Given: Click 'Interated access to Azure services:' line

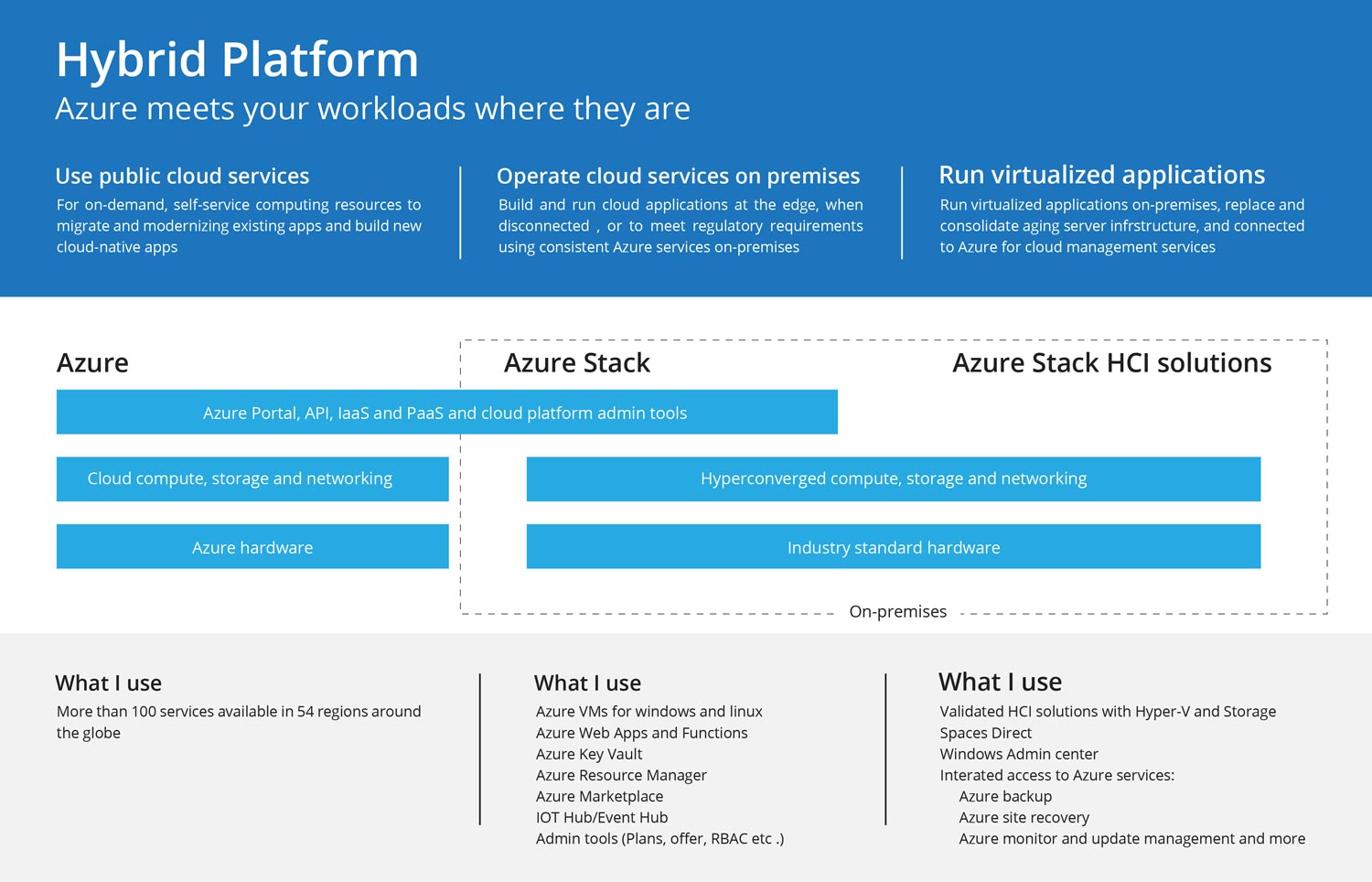Looking at the screenshot, I should pyautogui.click(x=1056, y=775).
